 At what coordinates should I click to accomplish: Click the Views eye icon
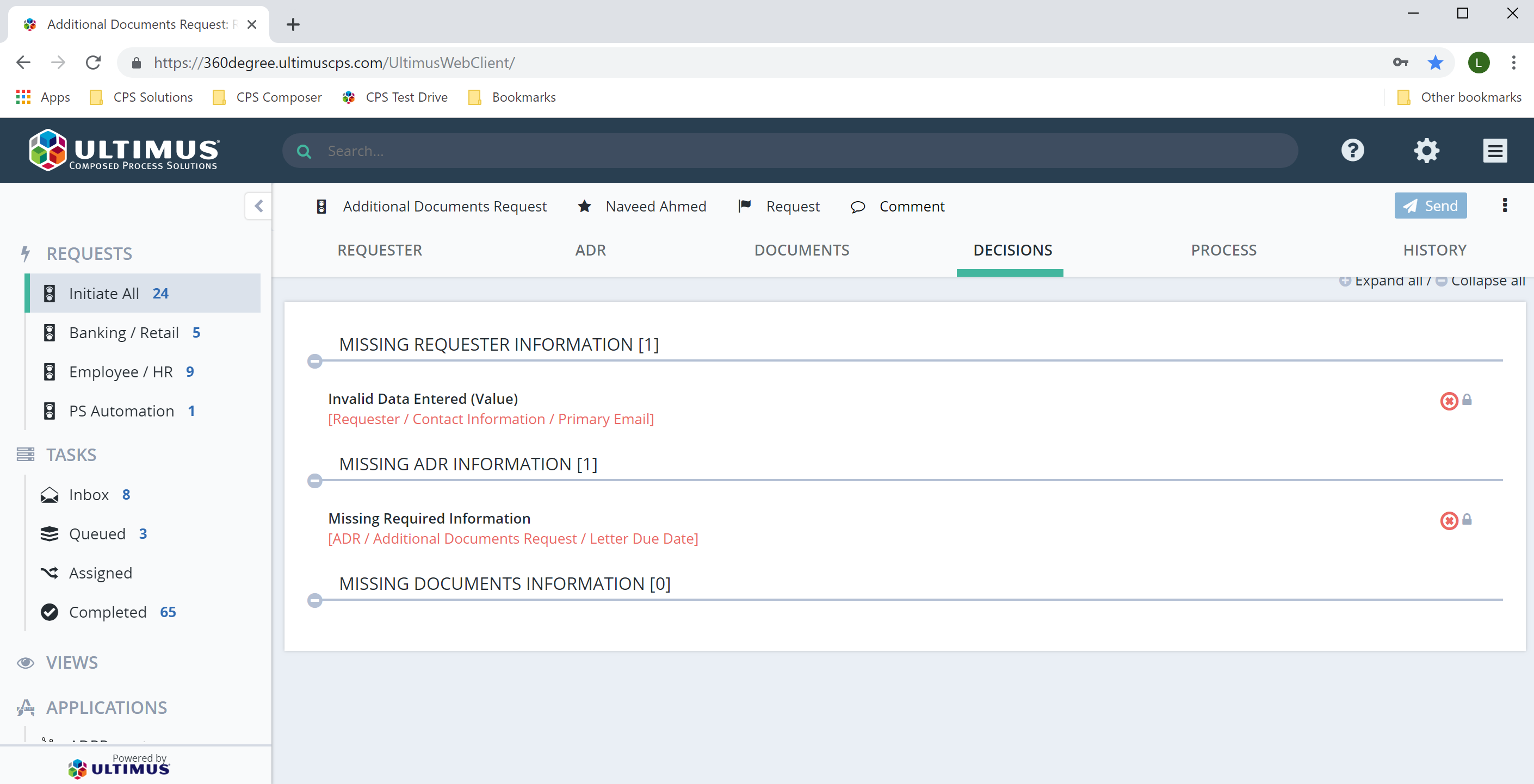pos(26,663)
